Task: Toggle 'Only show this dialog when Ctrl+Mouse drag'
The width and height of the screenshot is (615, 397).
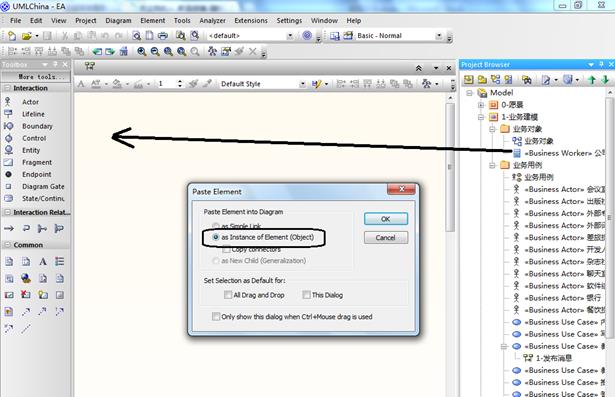Action: pos(292,317)
